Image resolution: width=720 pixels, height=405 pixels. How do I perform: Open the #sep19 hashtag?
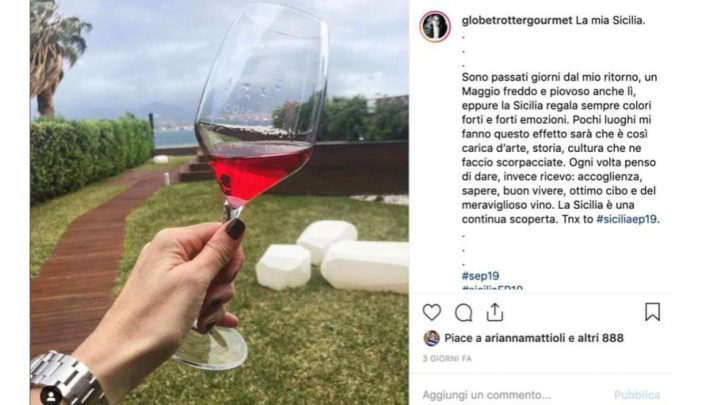click(x=480, y=276)
